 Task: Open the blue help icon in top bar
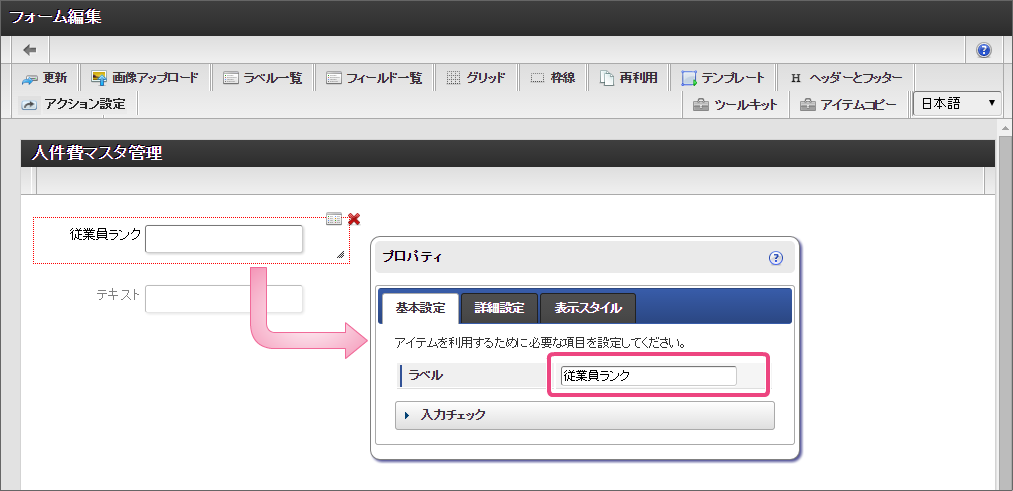pyautogui.click(x=984, y=50)
